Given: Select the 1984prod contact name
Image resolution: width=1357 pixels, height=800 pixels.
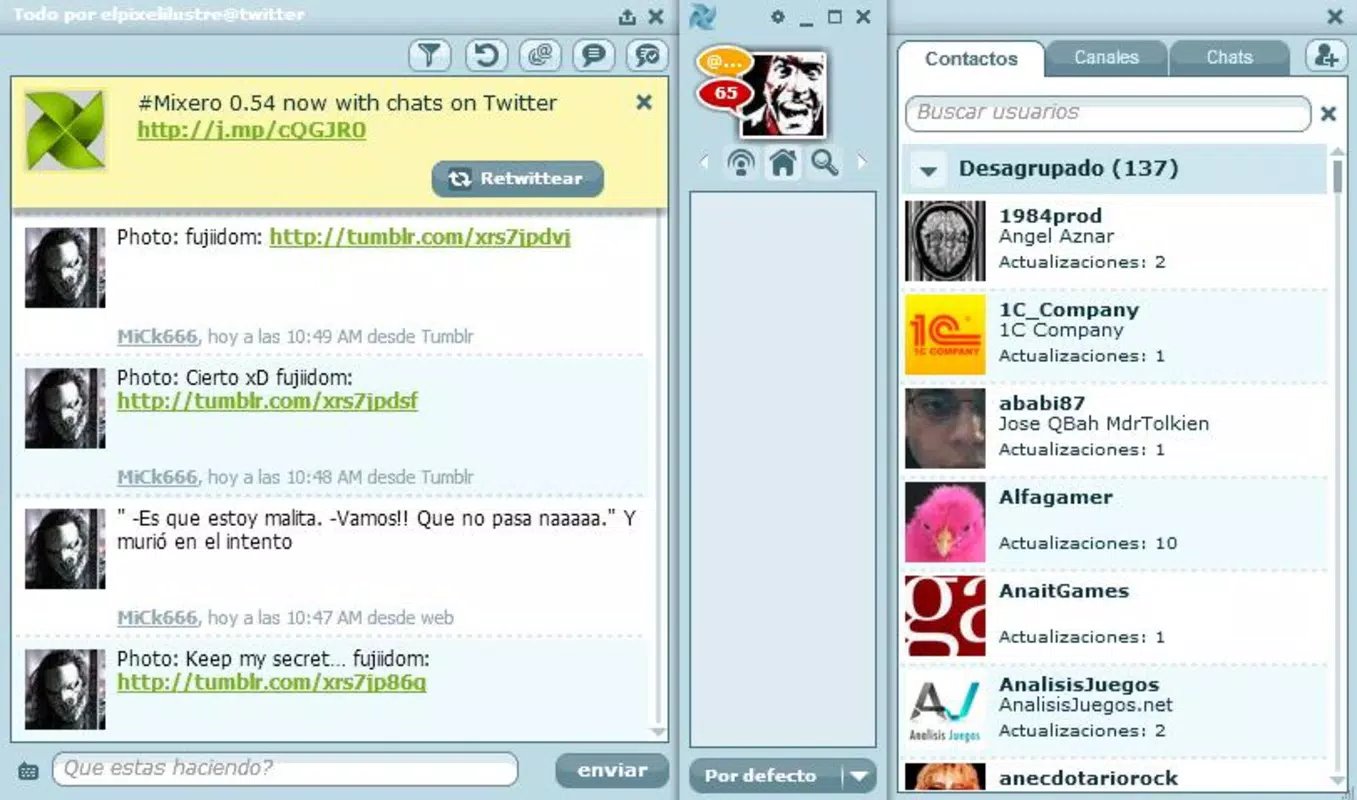Looking at the screenshot, I should [x=1050, y=216].
